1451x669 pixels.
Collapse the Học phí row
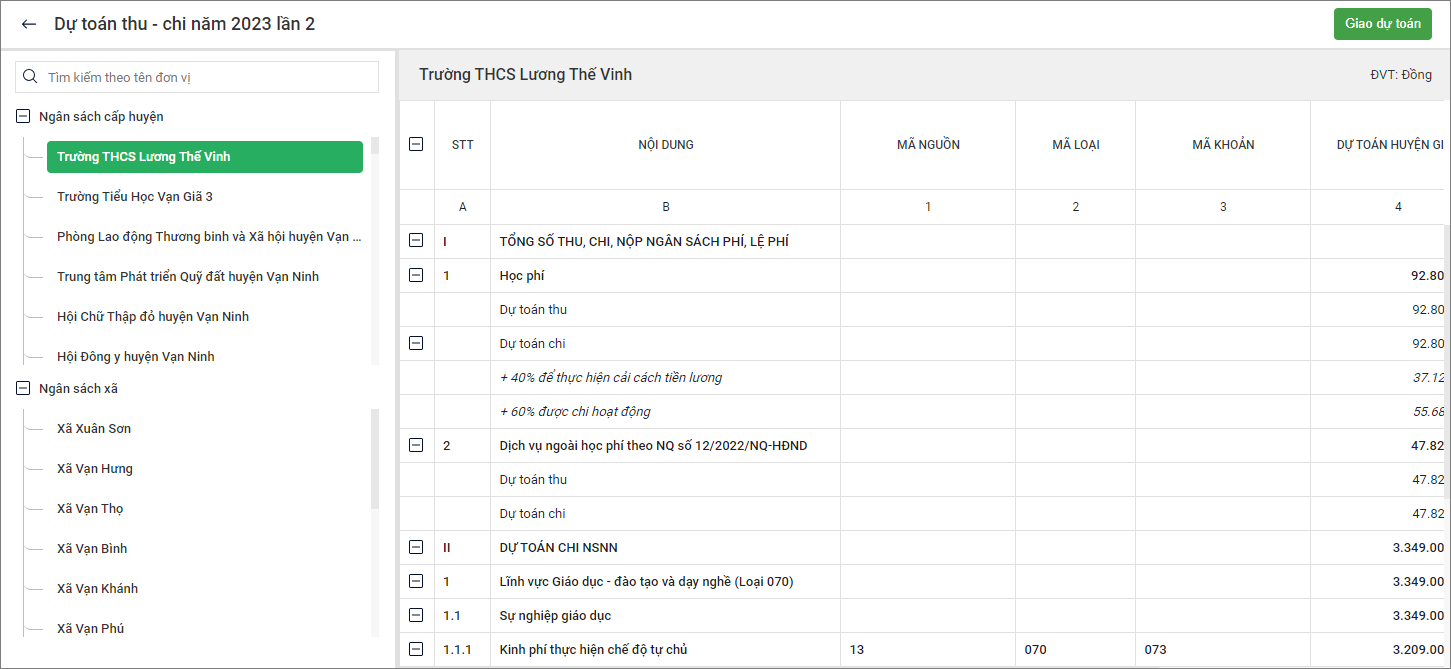[x=416, y=276]
